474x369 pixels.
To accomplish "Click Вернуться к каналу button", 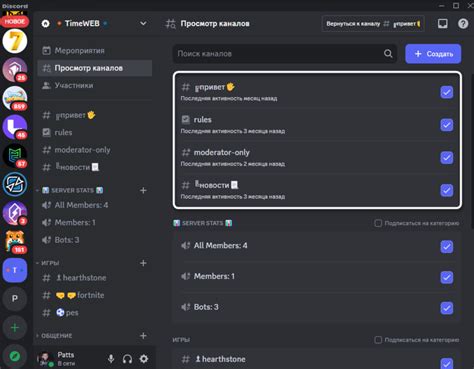I will 373,24.
